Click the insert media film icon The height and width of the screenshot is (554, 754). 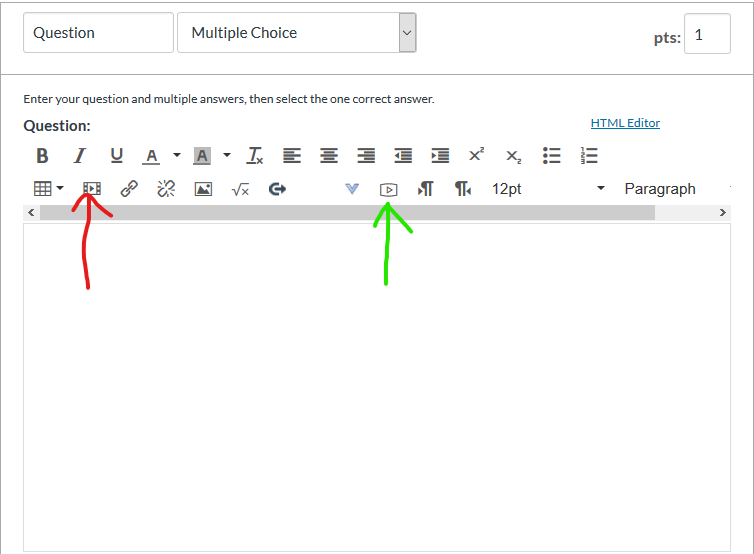(92, 188)
